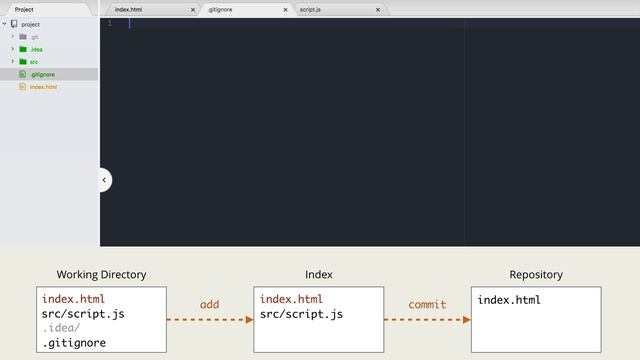Click 'index.html' in the Index box
Viewport: 640px width, 360px height.
pos(291,299)
